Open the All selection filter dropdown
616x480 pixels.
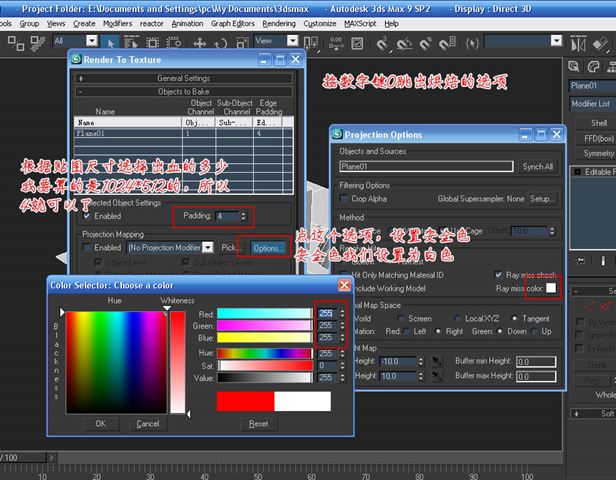(x=92, y=40)
